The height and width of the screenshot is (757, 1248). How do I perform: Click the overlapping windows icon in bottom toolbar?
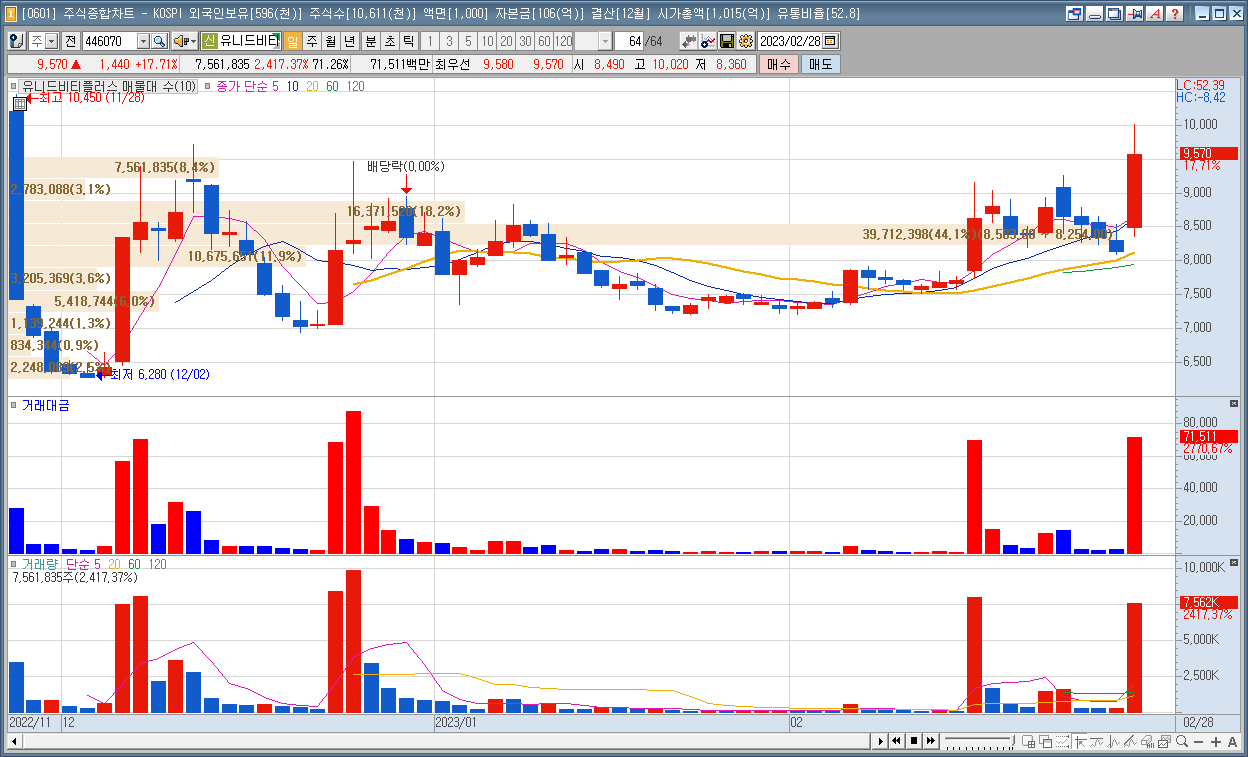click(x=1045, y=741)
